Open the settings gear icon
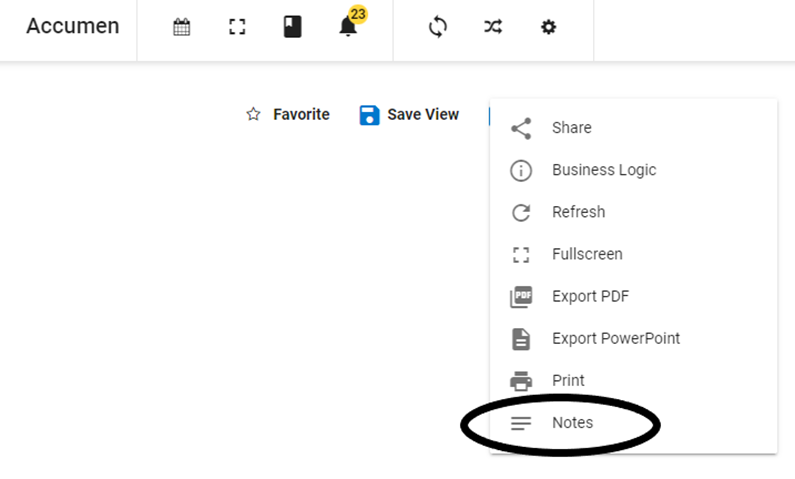Screen dimensions: 795x479 click(548, 27)
